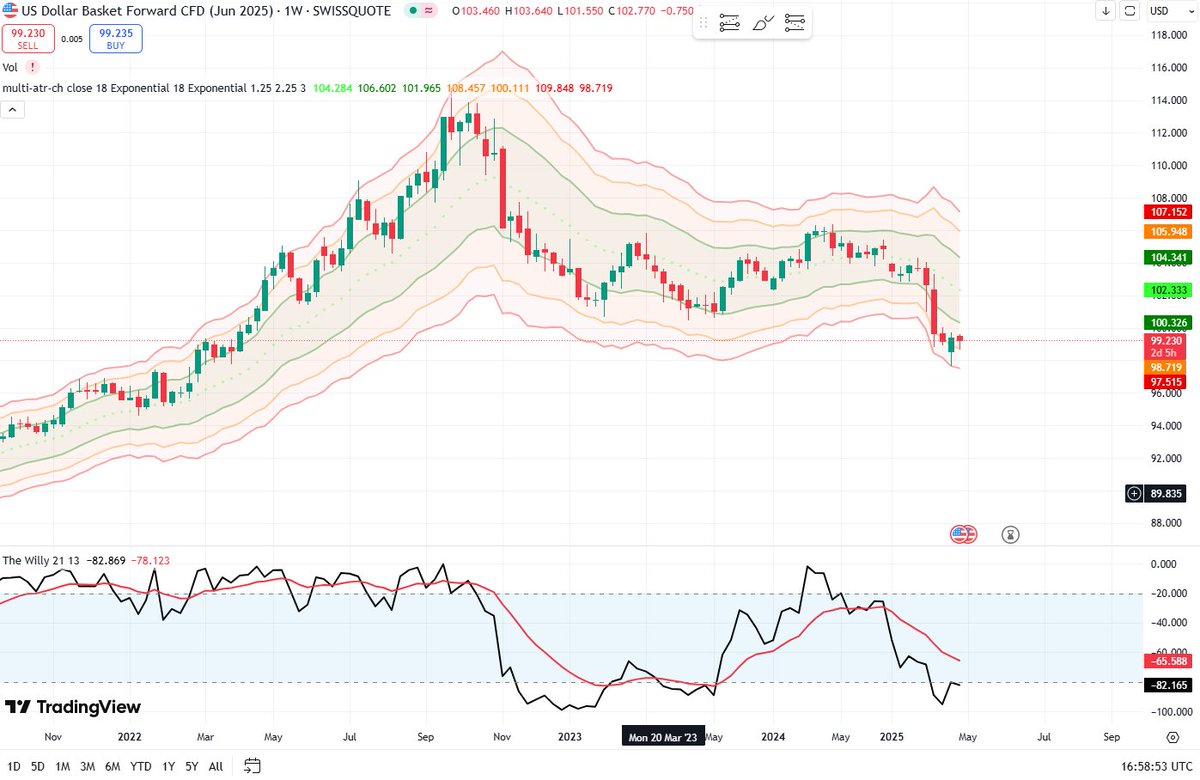
Task: Click the US flags event marker on chart
Action: click(962, 535)
